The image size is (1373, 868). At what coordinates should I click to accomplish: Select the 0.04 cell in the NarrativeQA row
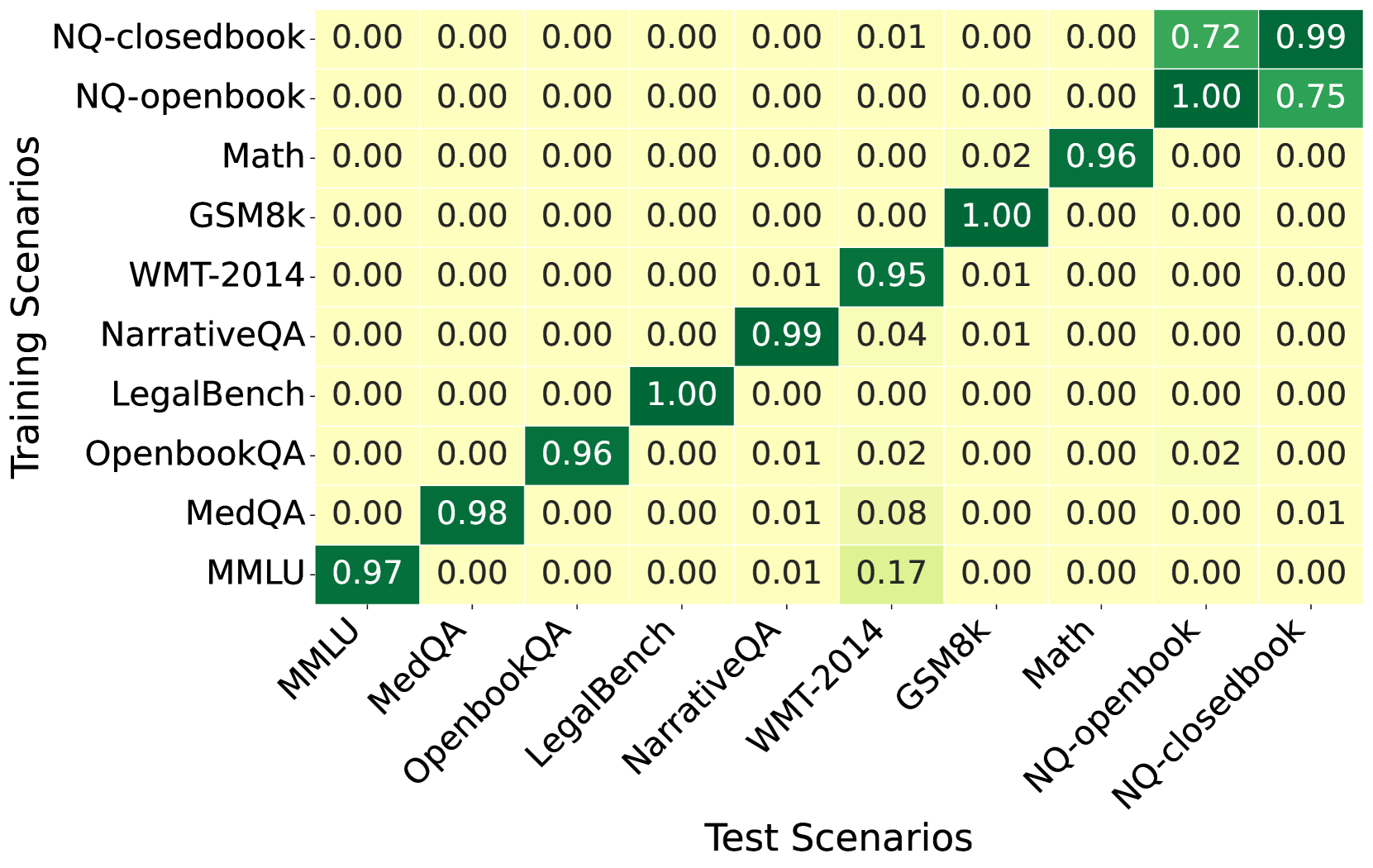click(x=892, y=336)
